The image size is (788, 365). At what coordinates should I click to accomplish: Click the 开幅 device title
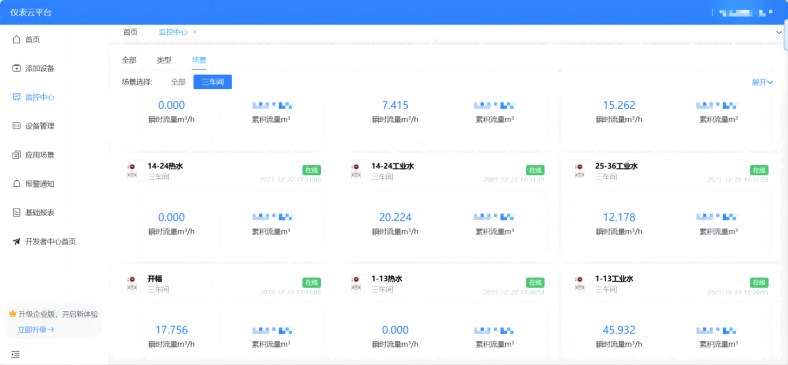coord(155,279)
